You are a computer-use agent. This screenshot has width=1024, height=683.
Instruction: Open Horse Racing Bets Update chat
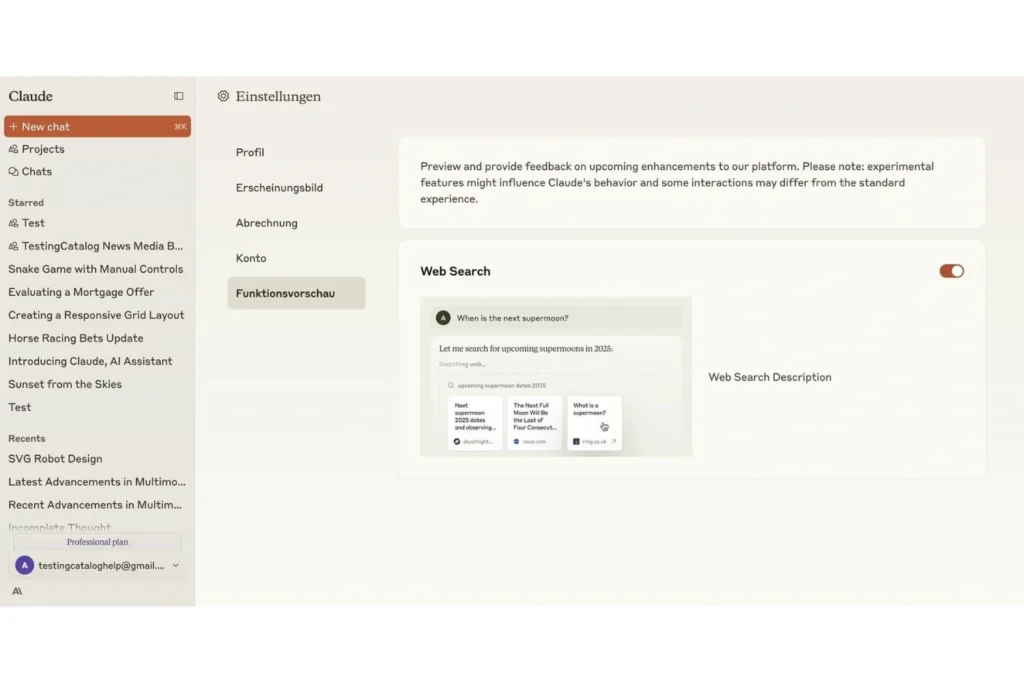pos(76,338)
